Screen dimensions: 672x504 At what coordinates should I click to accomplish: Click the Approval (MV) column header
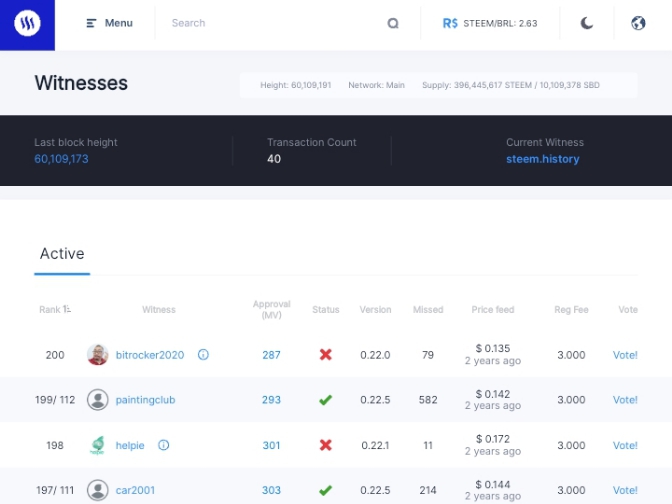tap(272, 309)
